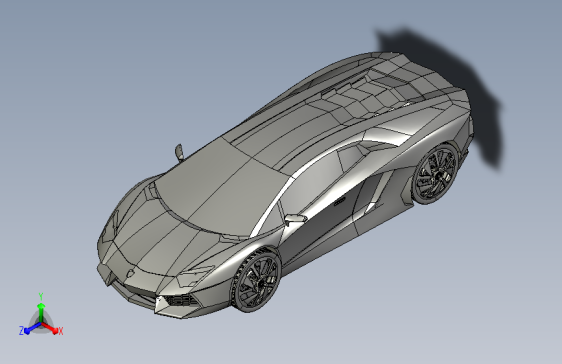Click the green Y axis arrow of the triad
The width and height of the screenshot is (562, 364).
41,312
